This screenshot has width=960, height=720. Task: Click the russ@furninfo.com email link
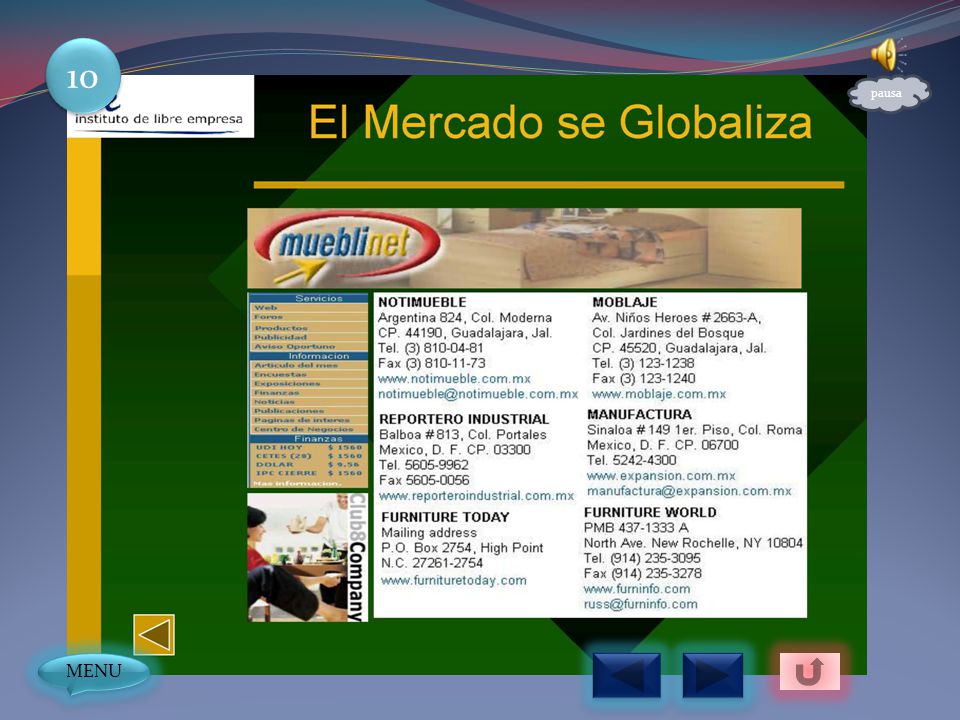[640, 604]
